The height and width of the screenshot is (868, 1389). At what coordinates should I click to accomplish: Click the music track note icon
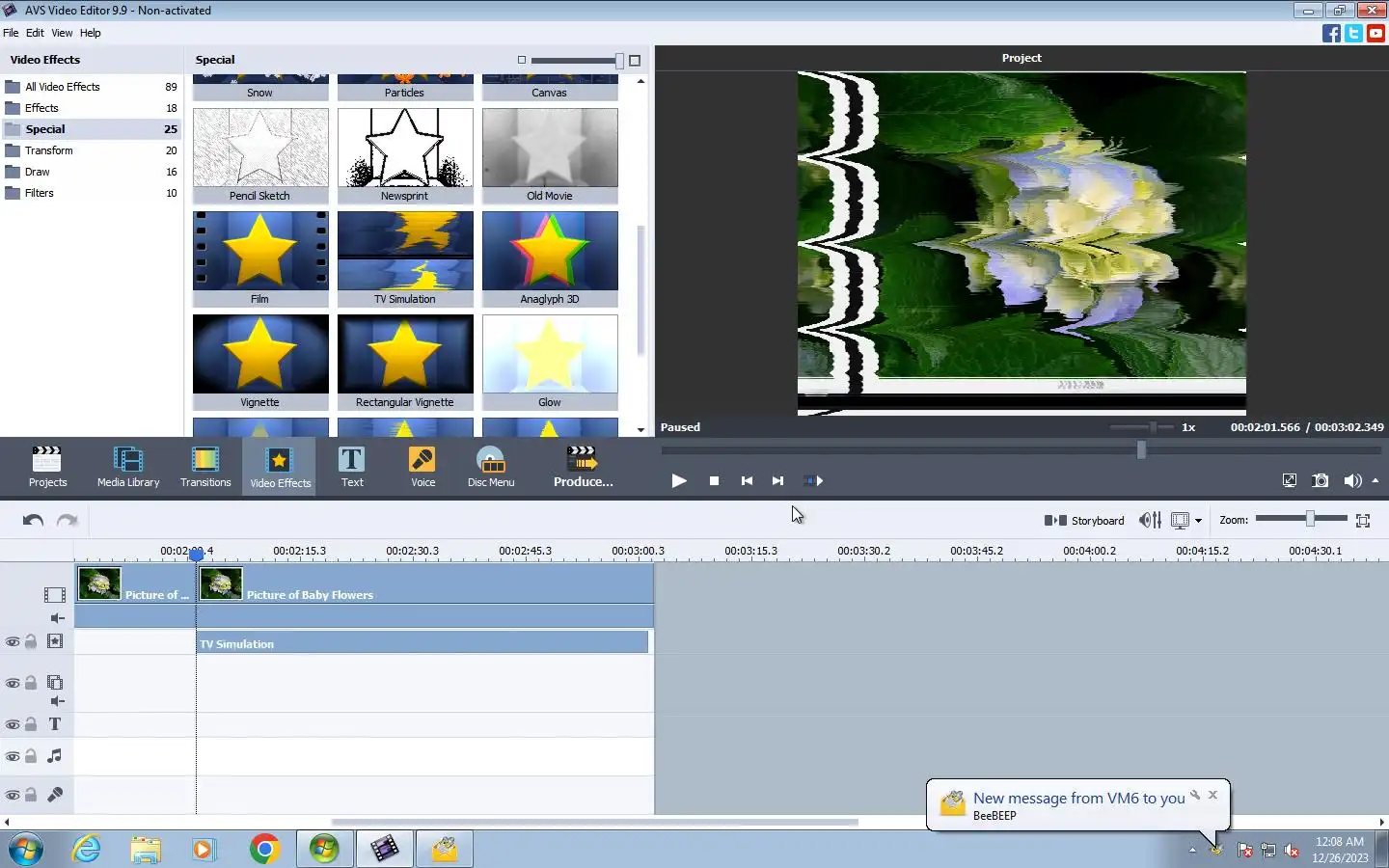[x=55, y=756]
